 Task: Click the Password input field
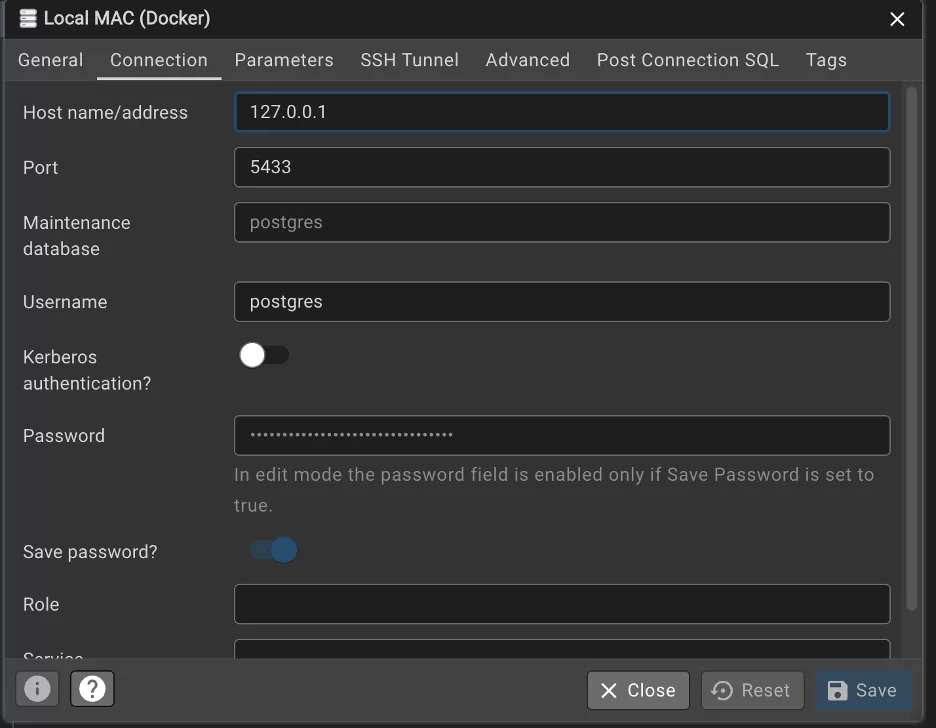pos(561,435)
